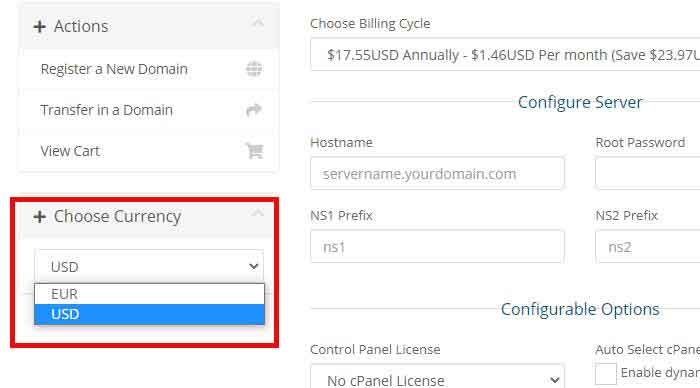The width and height of the screenshot is (700, 388).
Task: Focus the Root Password field
Action: (x=648, y=173)
